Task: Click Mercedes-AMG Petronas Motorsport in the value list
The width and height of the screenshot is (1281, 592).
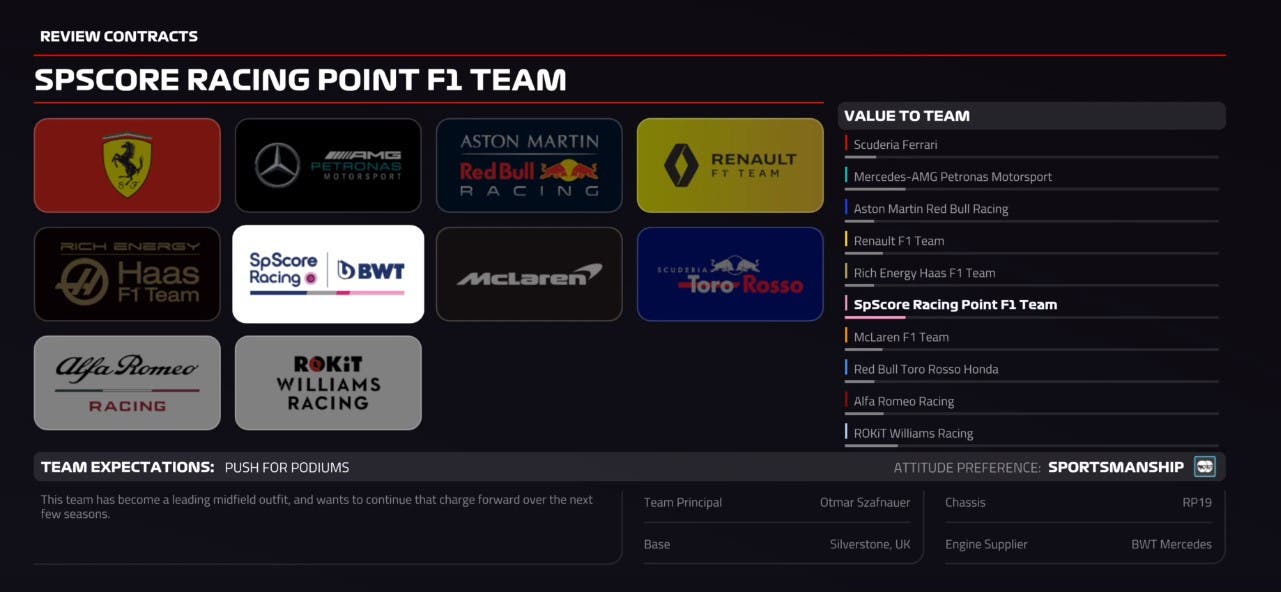Action: [1031, 177]
